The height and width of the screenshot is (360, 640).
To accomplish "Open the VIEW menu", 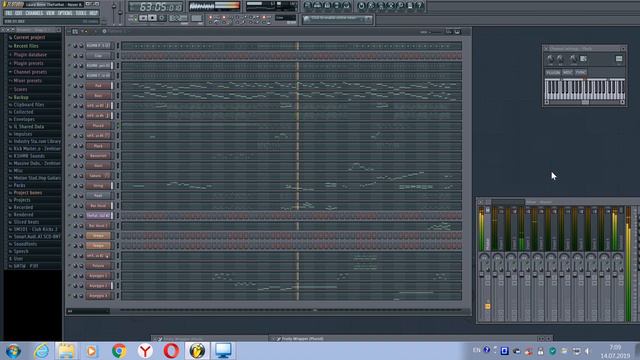I will click(50, 13).
